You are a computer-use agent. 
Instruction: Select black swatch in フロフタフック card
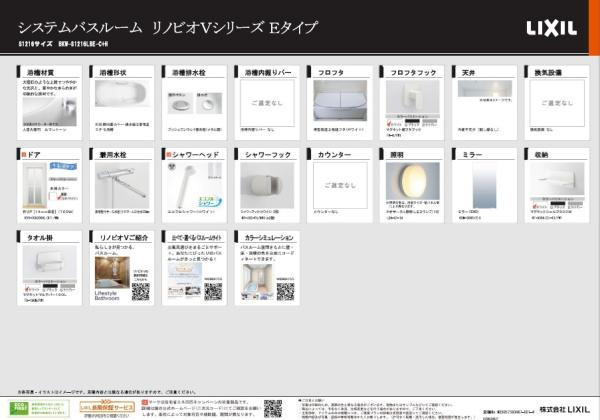412,121
